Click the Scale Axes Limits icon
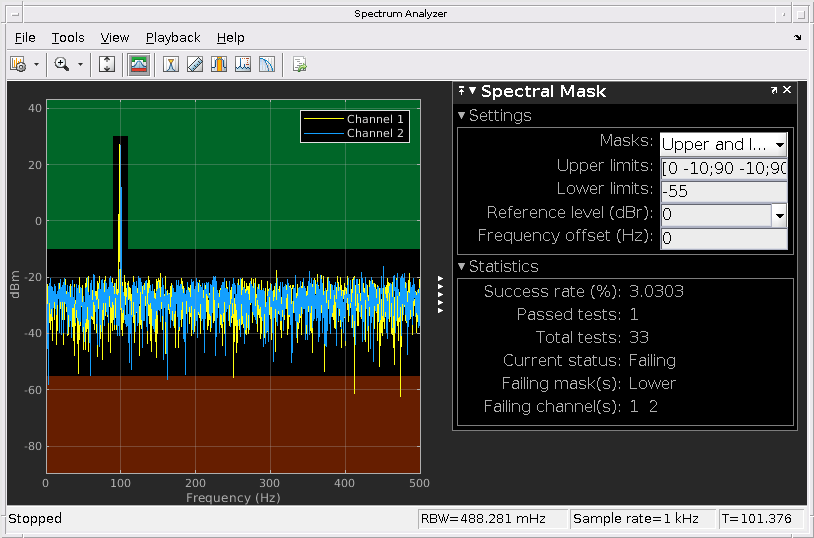This screenshot has height=538, width=814. point(108,64)
